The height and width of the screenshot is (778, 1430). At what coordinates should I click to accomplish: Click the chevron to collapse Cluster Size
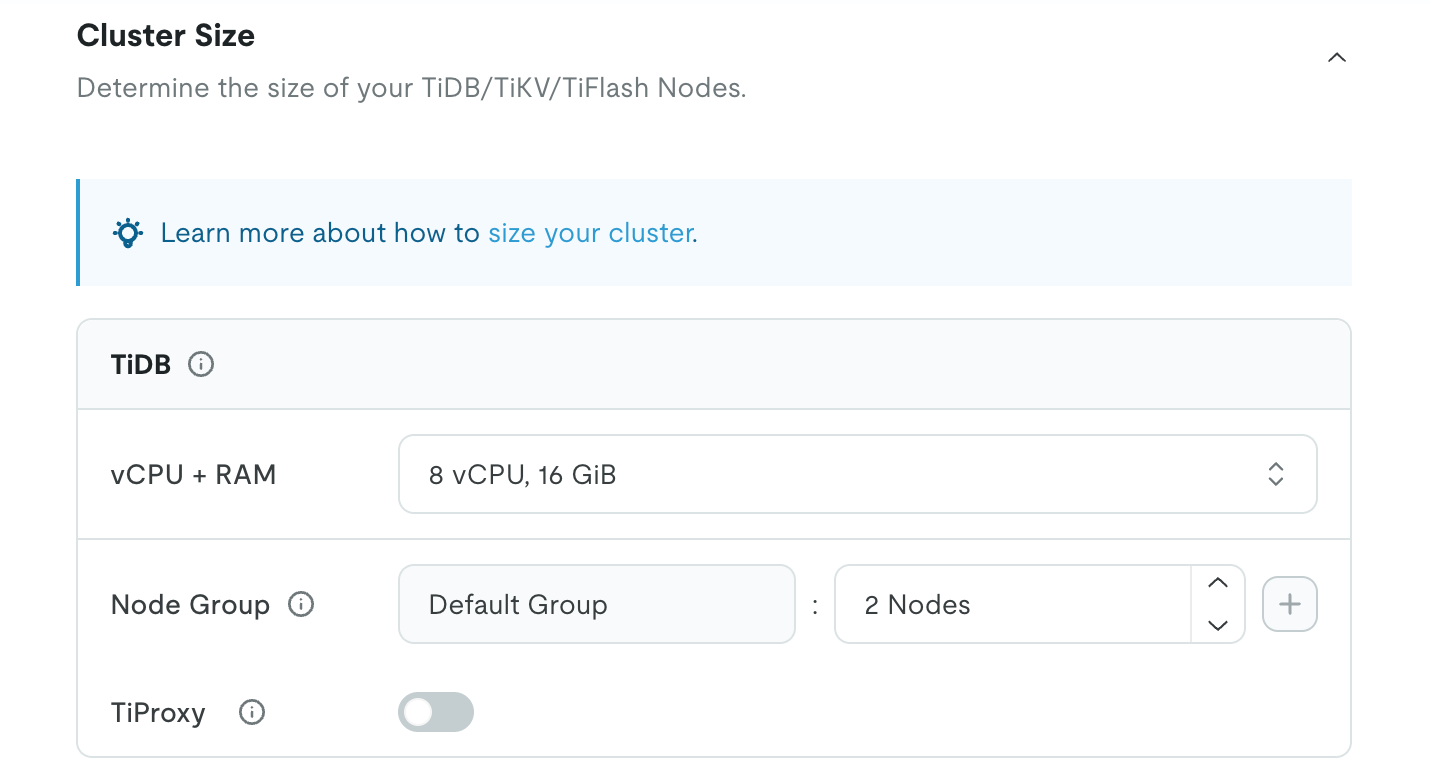[x=1337, y=57]
